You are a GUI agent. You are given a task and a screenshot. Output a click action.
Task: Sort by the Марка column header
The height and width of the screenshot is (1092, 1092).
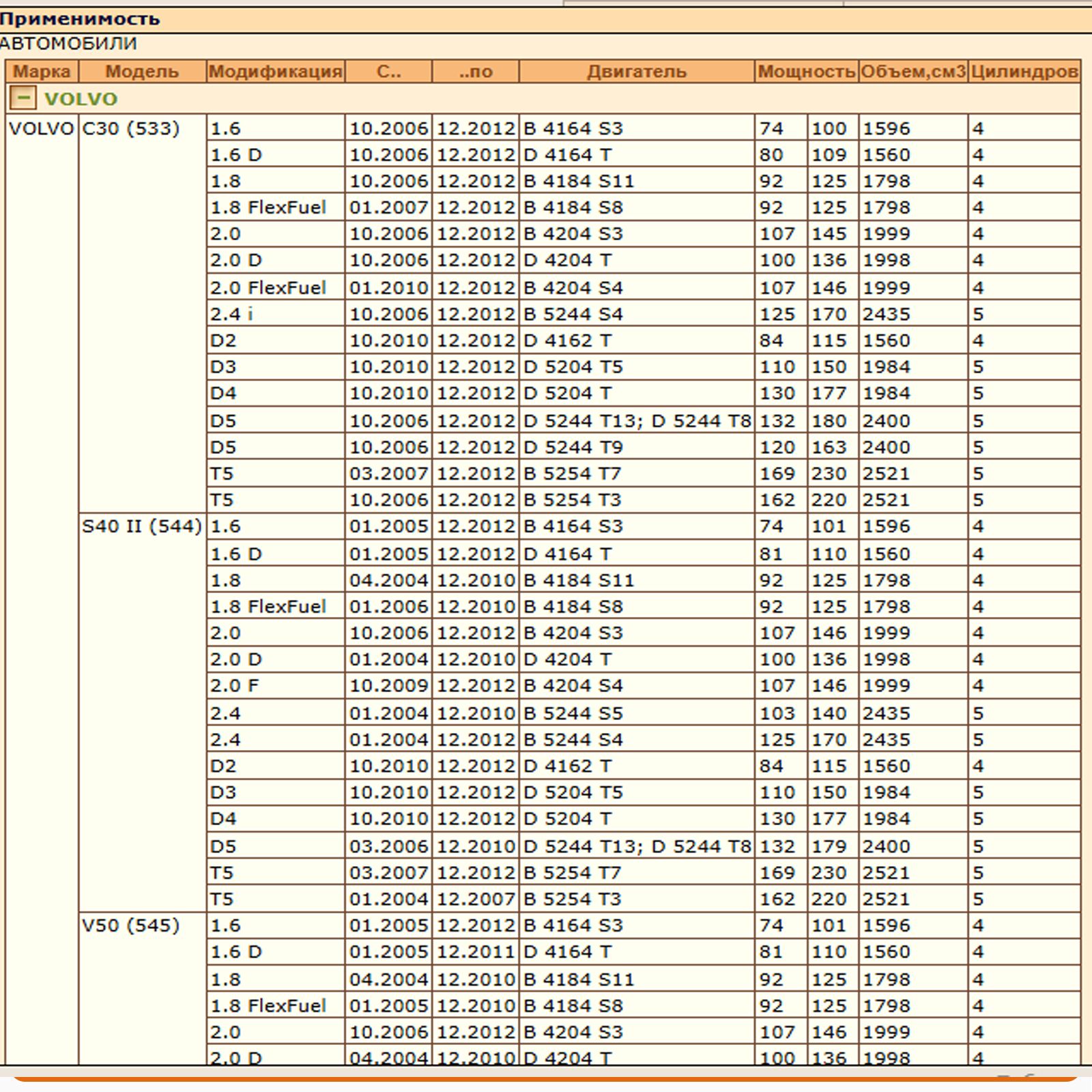point(42,71)
